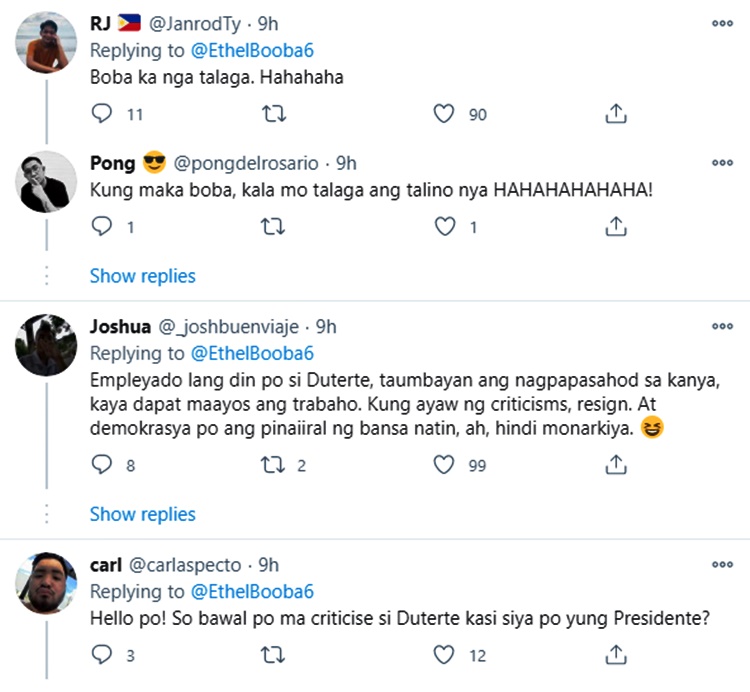Reply to Joshua's tweet
The image size is (750, 692).
(x=102, y=465)
